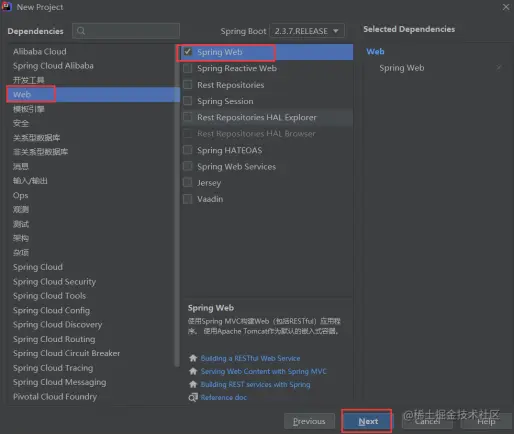Focus the Dependencies search field
This screenshot has width=514, height=435.
point(126,31)
